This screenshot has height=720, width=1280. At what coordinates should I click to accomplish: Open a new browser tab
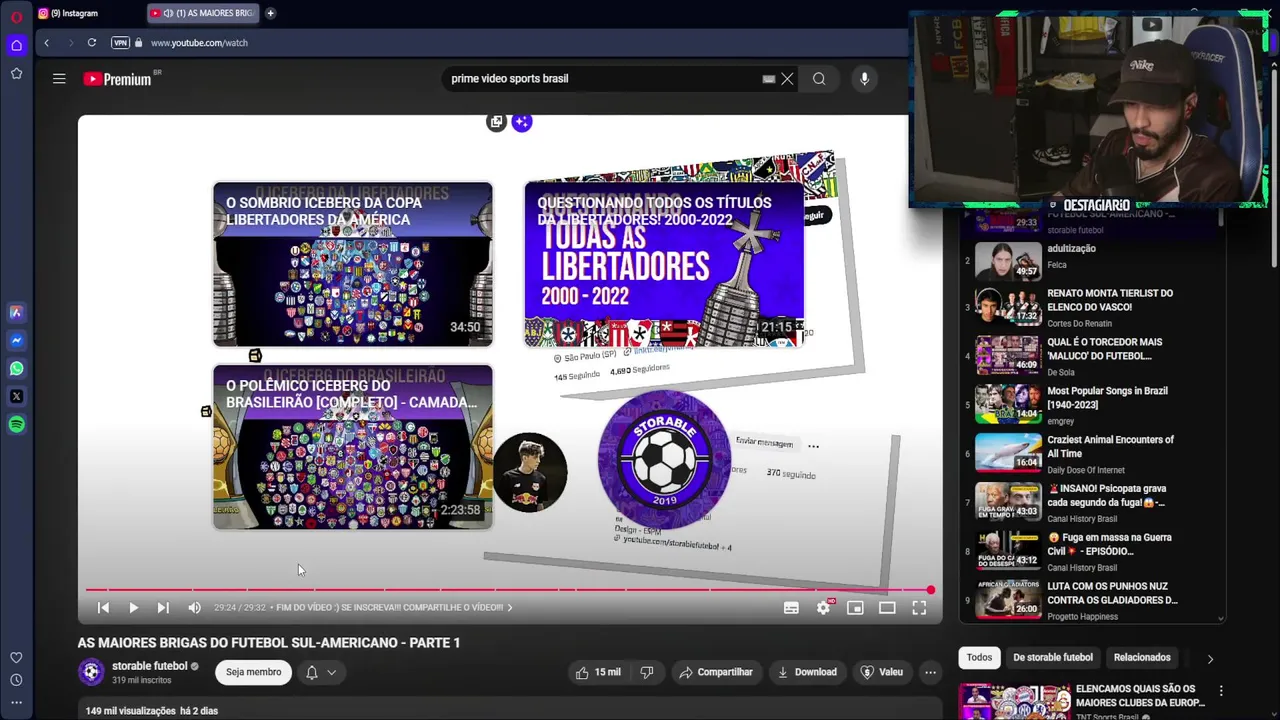coord(270,13)
